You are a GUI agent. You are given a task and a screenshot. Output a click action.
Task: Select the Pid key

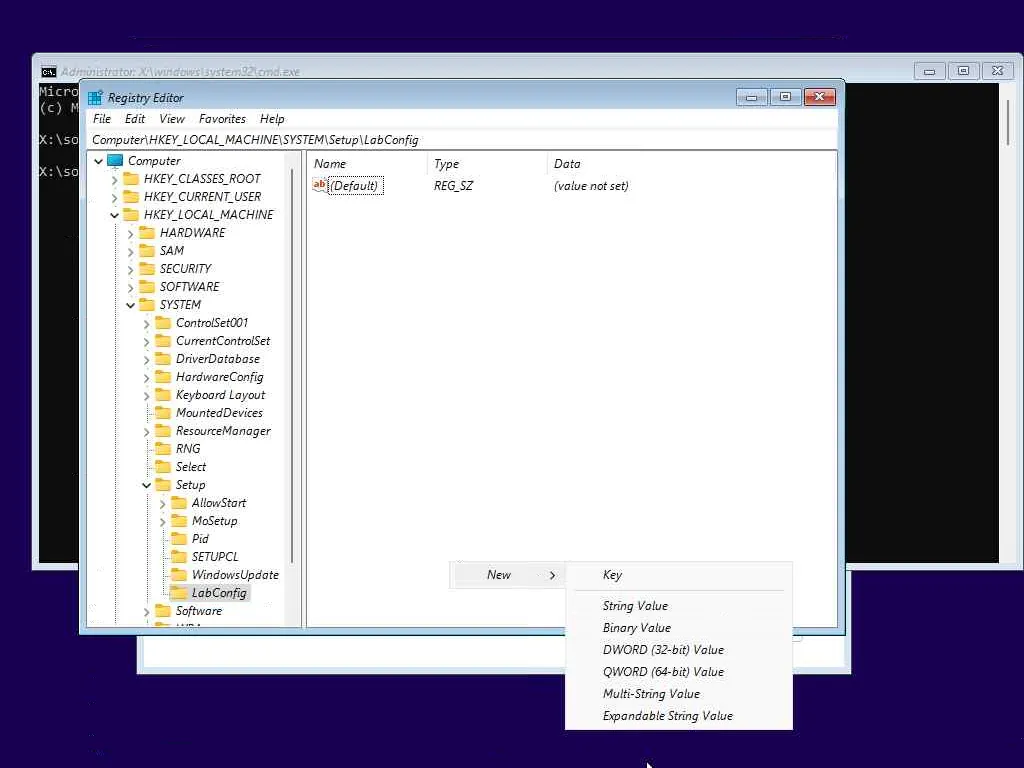pyautogui.click(x=200, y=539)
